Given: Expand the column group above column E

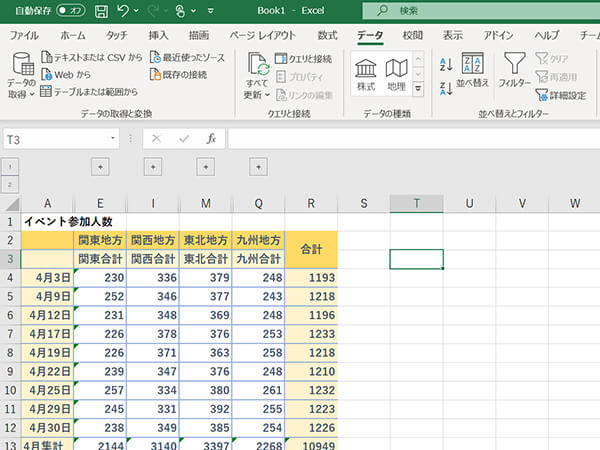Looking at the screenshot, I should [x=99, y=166].
